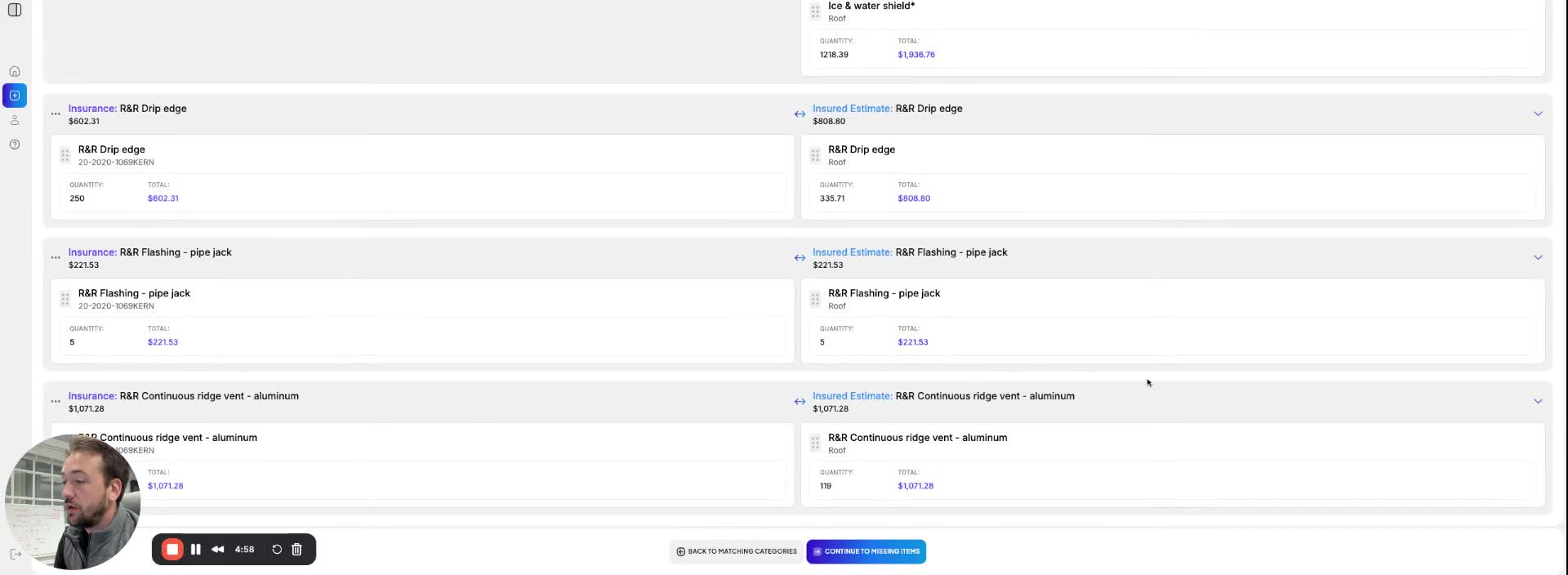Click Insurance R&R Flashing - pipe jack heading
This screenshot has width=1568, height=575.
(x=150, y=252)
